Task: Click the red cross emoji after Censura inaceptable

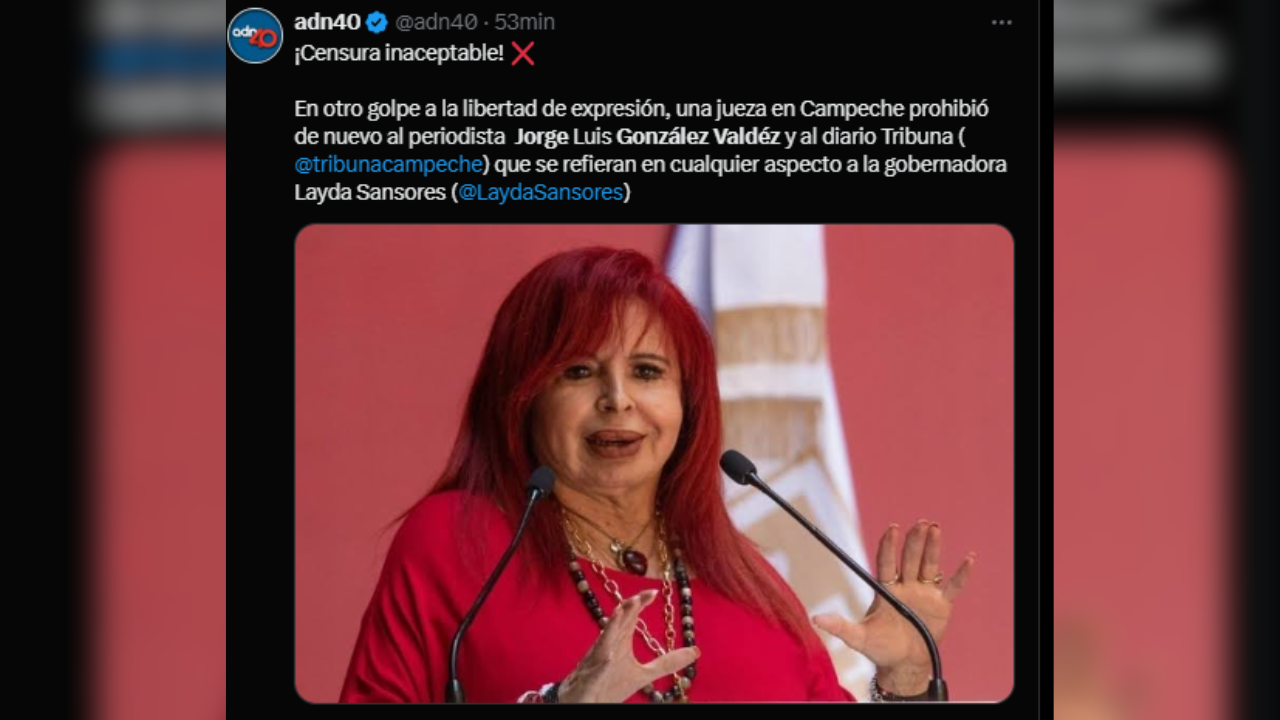Action: 522,54
